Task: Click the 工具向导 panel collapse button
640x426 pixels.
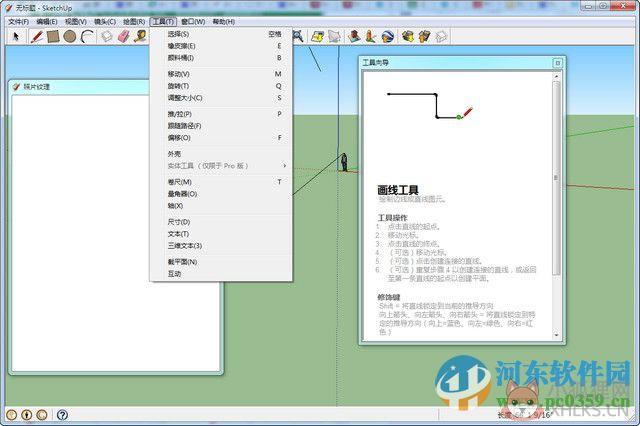Action: point(558,63)
